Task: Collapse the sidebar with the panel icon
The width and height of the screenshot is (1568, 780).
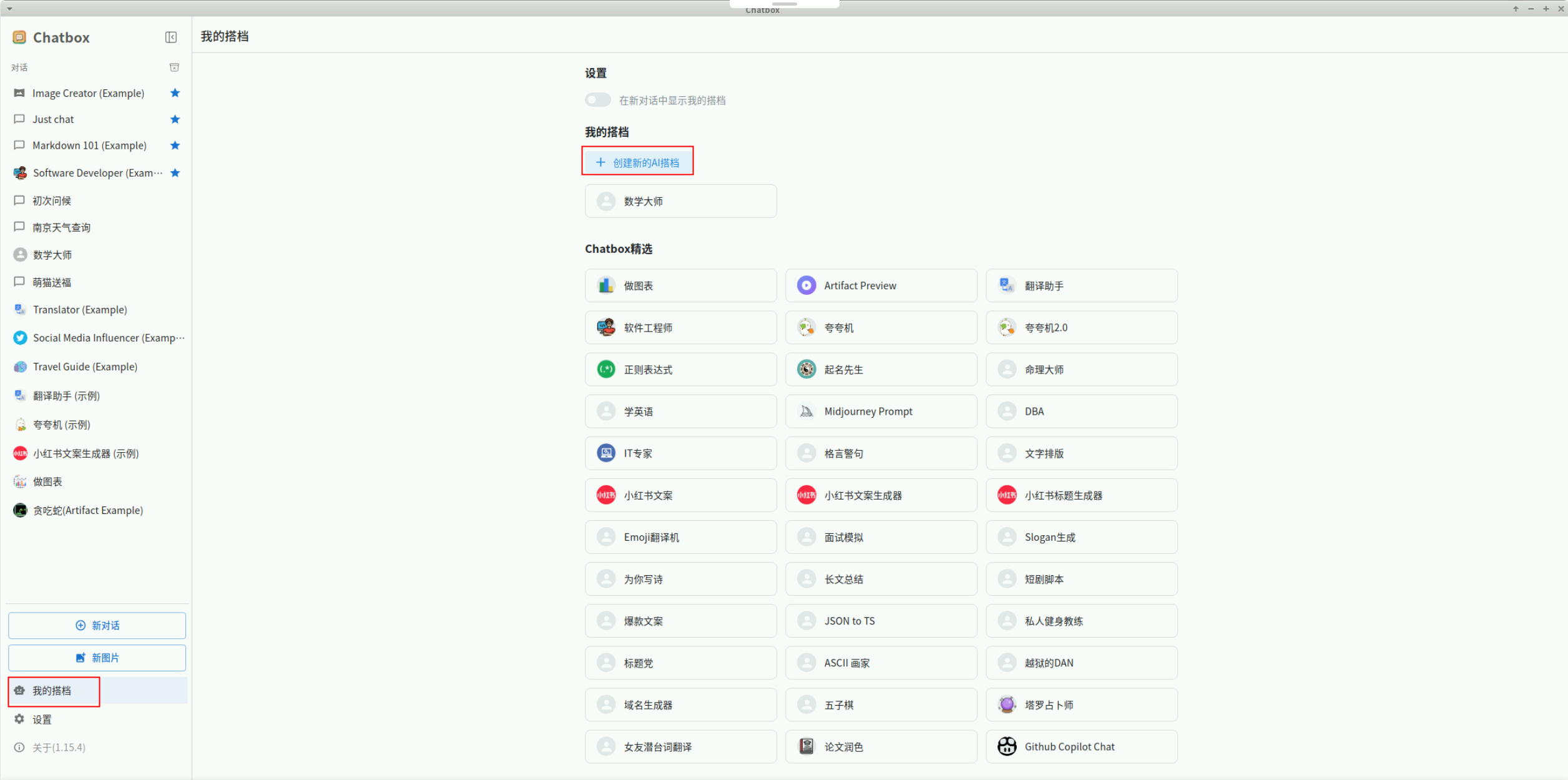Action: point(170,37)
